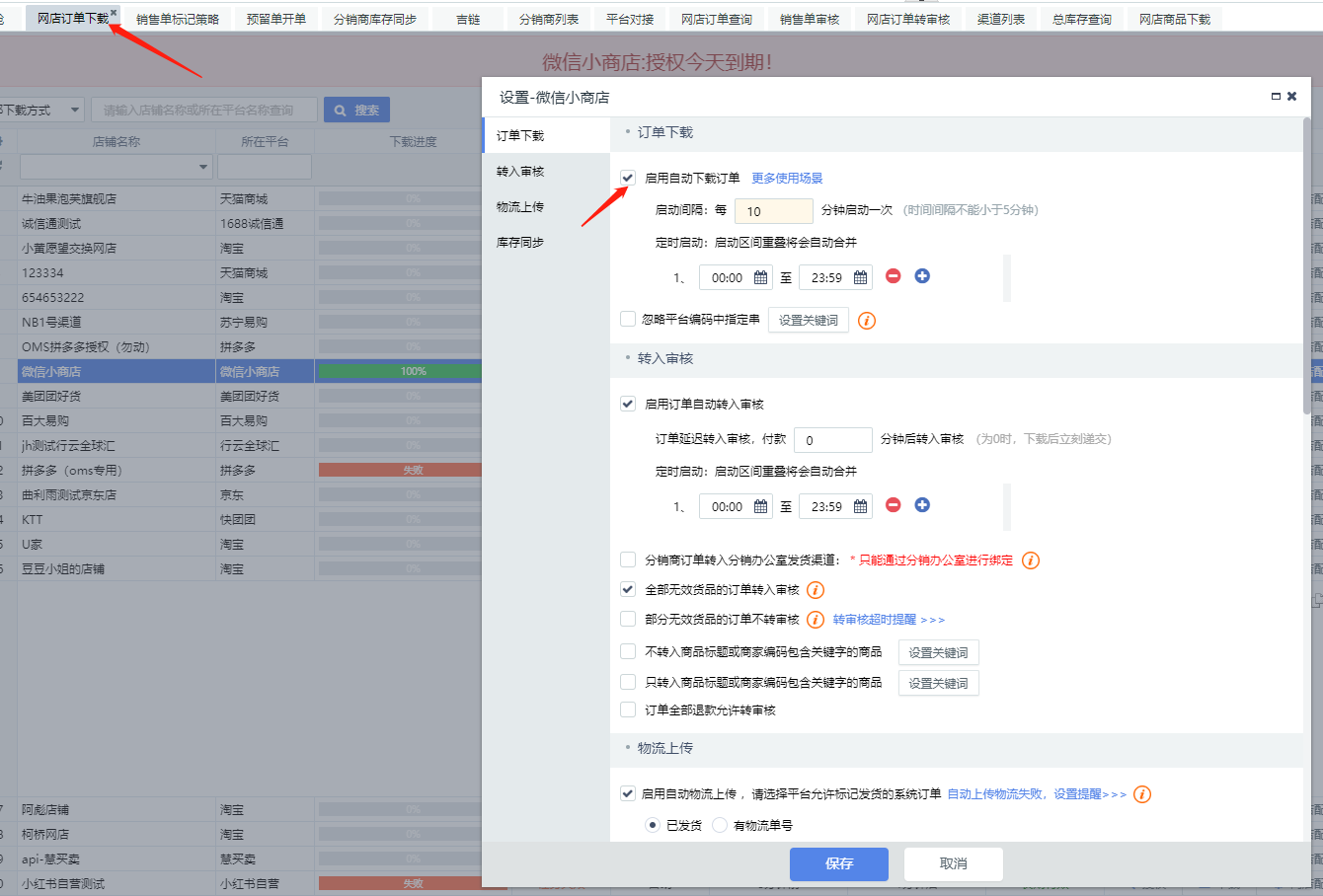Click the 取消 button
This screenshot has width=1323, height=896.
pos(954,863)
